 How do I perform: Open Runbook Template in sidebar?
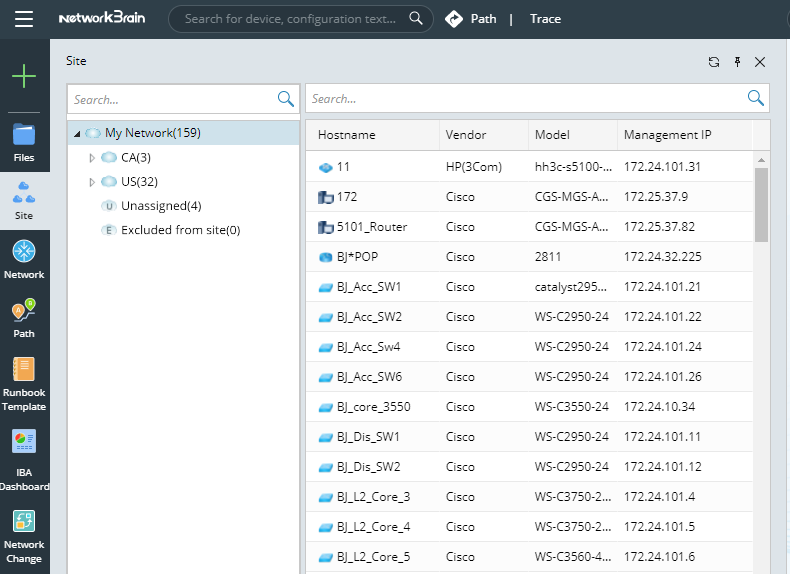coord(24,383)
